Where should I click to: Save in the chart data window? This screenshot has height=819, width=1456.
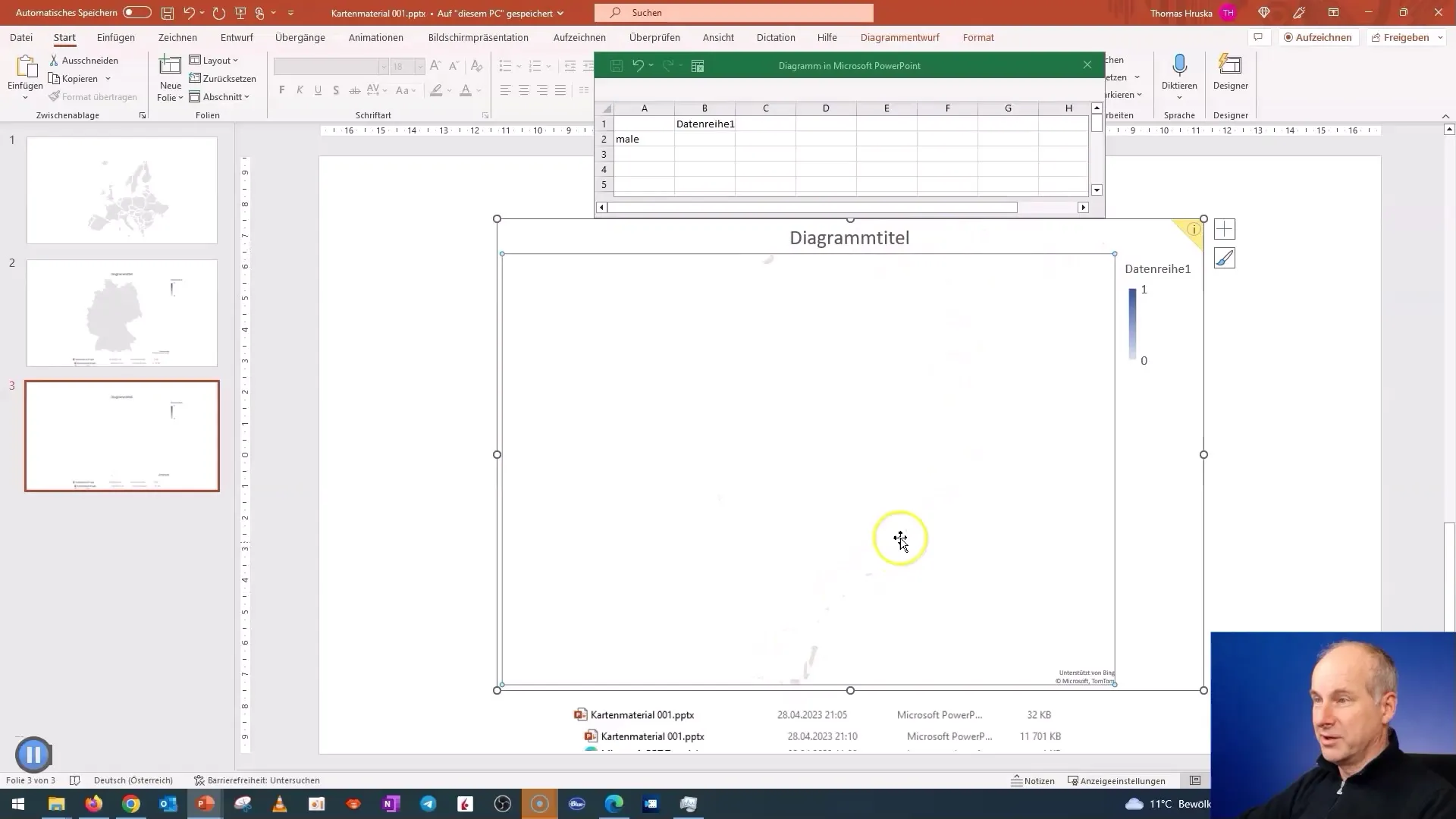pos(617,66)
